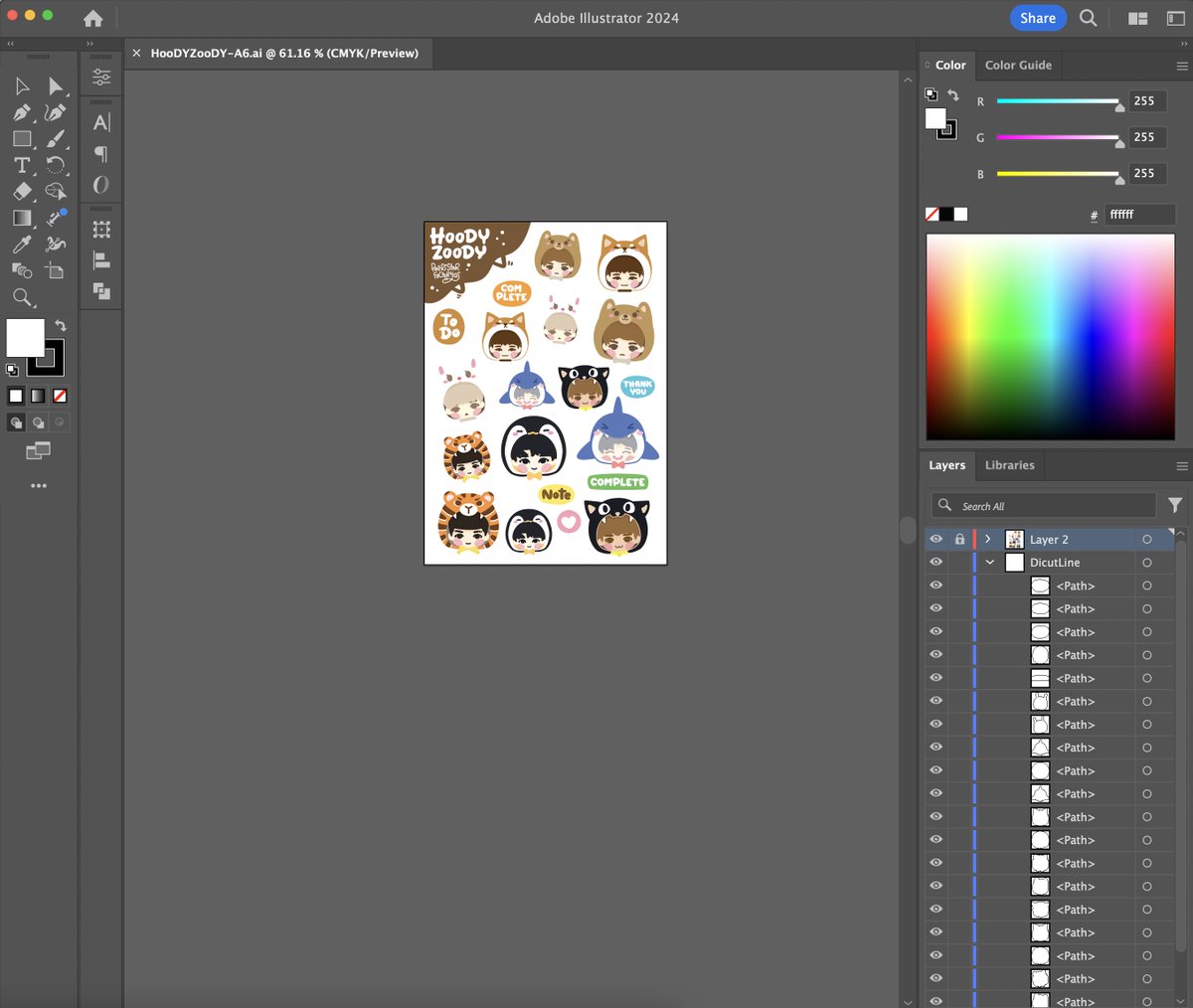Viewport: 1193px width, 1008px height.
Task: Select the Zoom tool magnifier
Action: point(22,296)
